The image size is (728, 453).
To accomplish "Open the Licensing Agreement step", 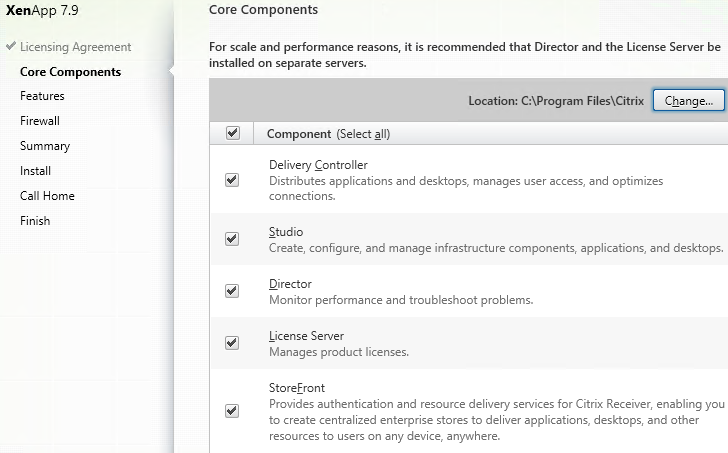I will [76, 47].
